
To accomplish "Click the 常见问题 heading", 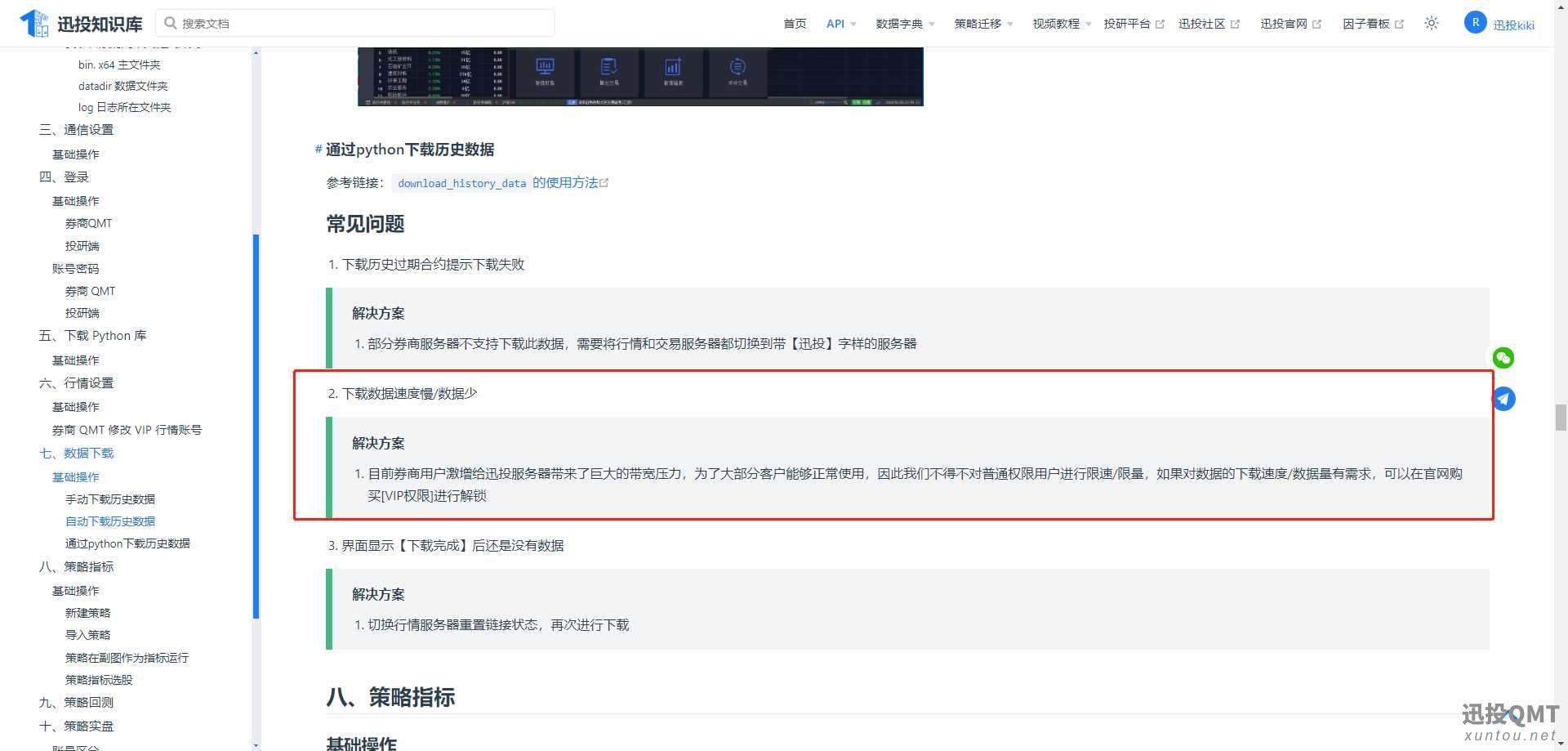I will click(x=365, y=224).
